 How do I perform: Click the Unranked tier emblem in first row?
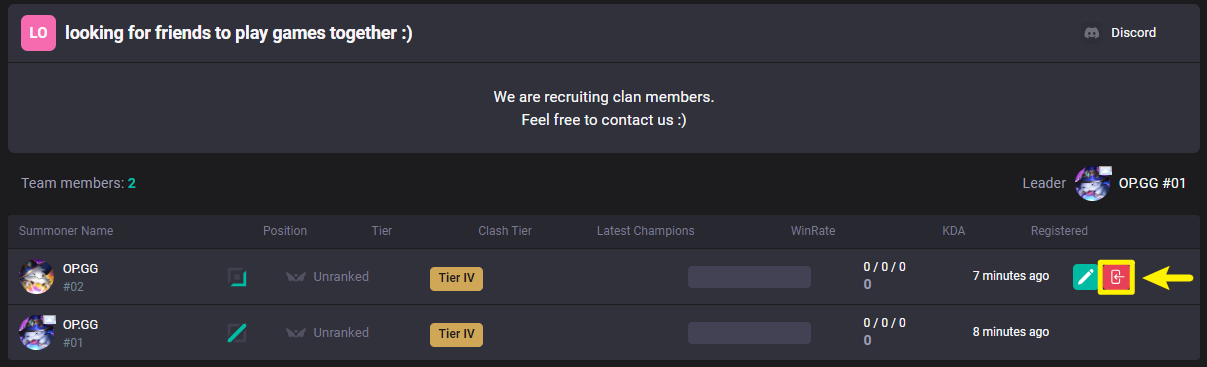tap(296, 277)
